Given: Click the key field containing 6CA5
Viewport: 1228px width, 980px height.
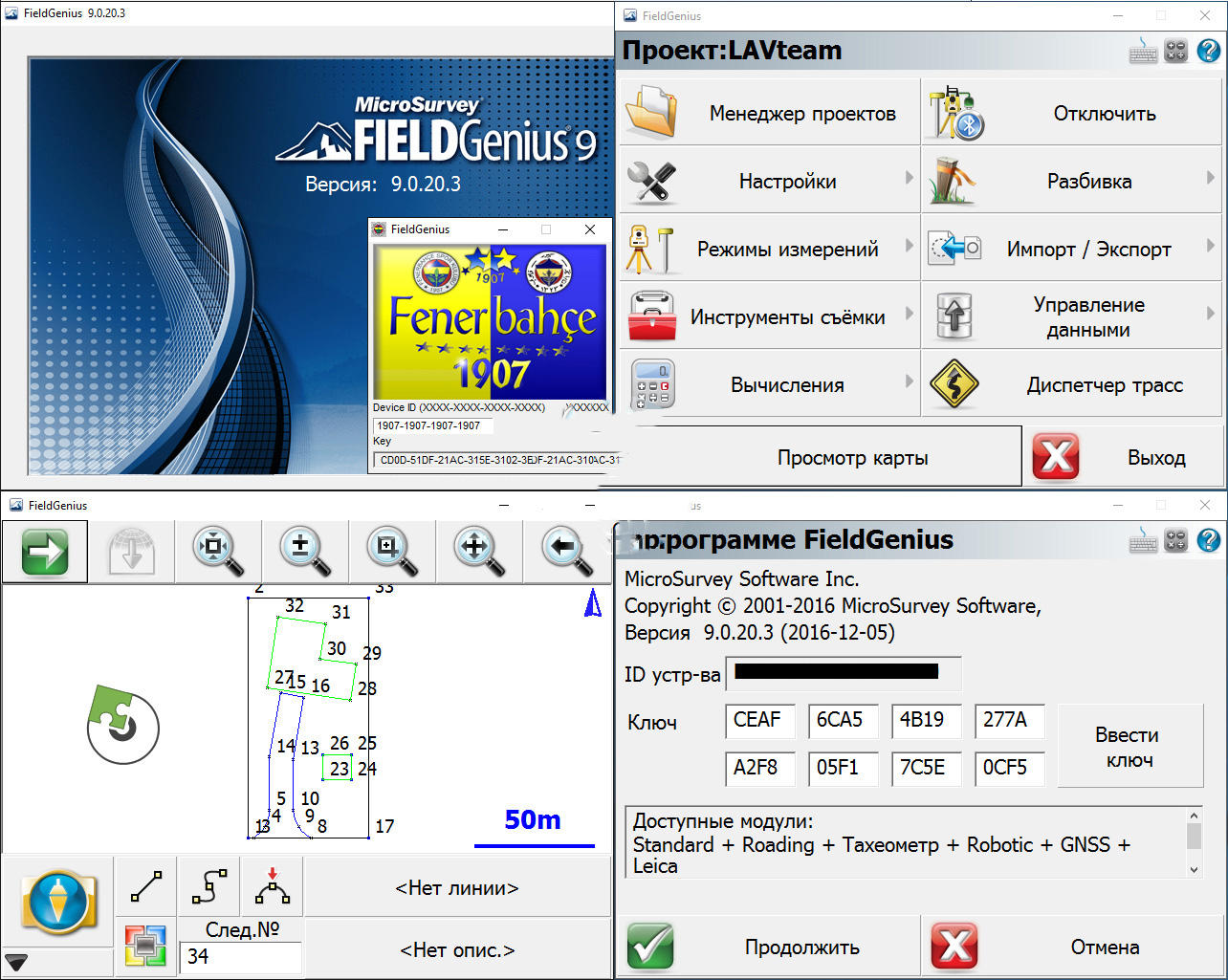Looking at the screenshot, I should point(843,720).
